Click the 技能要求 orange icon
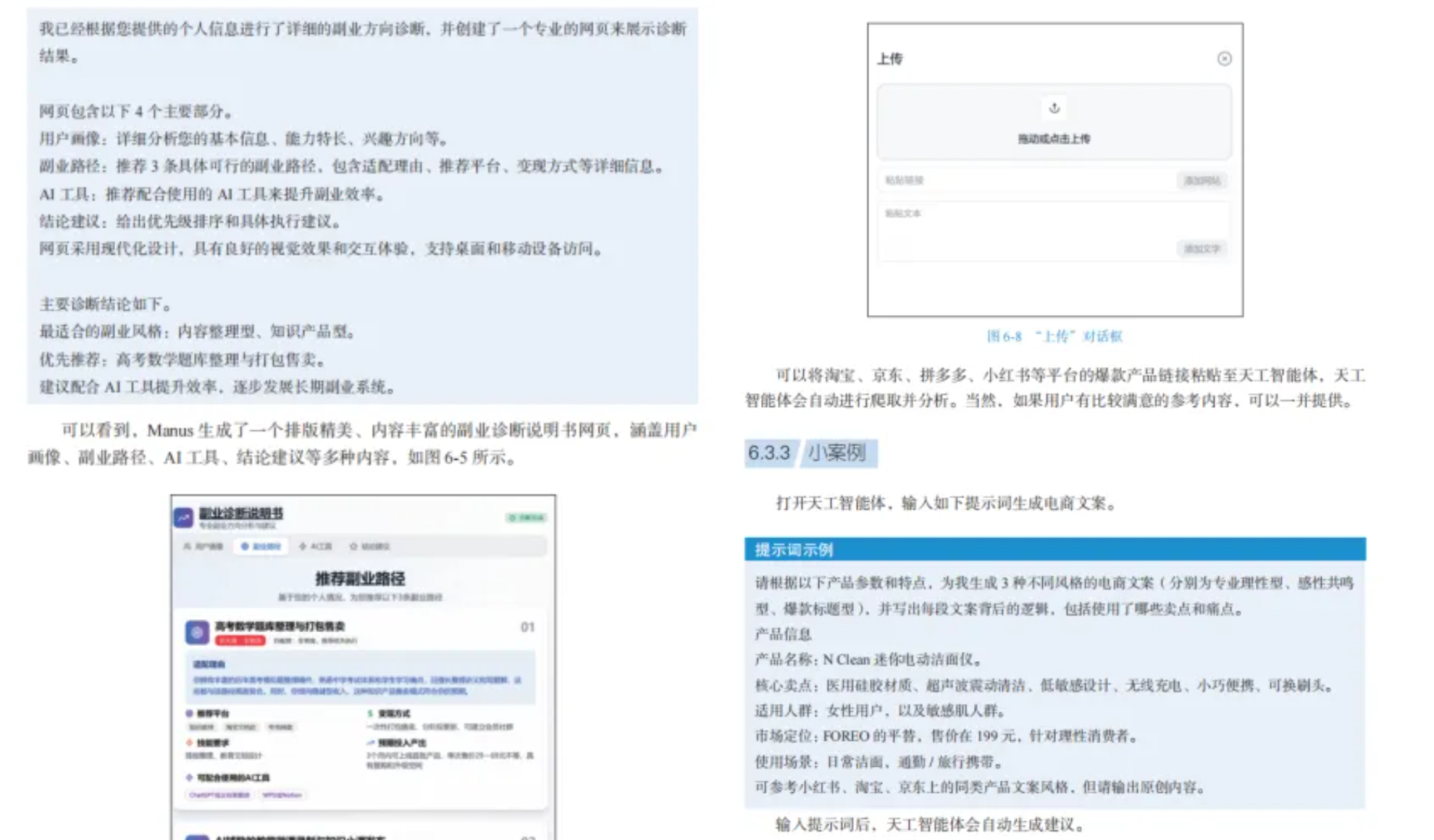This screenshot has height=840, width=1434. pyautogui.click(x=189, y=742)
